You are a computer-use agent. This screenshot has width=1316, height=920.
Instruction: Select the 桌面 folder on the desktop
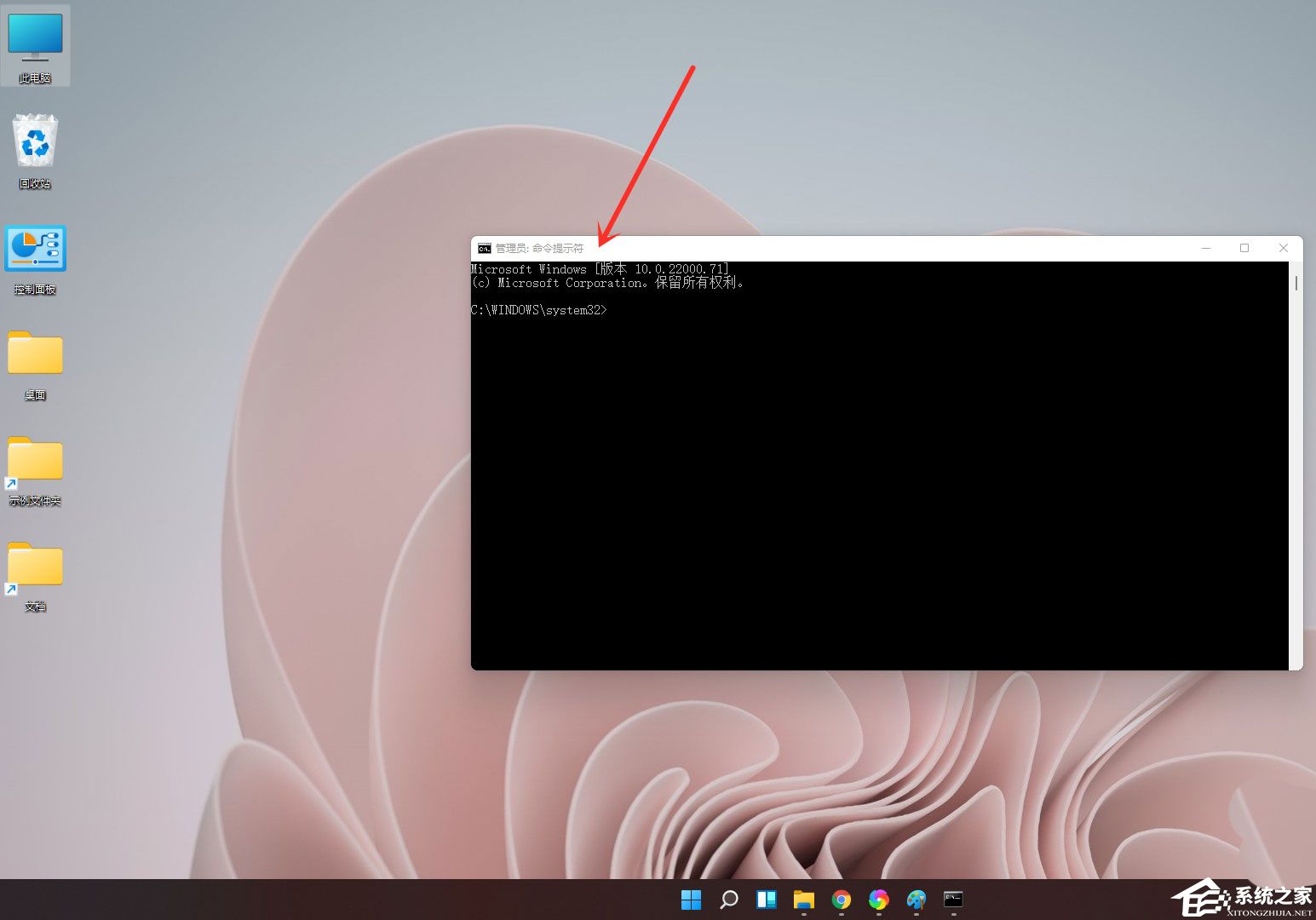[35, 365]
